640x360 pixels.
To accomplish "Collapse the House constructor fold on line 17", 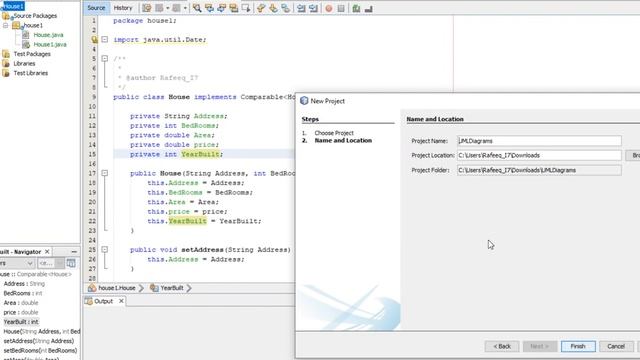I will tap(105, 173).
